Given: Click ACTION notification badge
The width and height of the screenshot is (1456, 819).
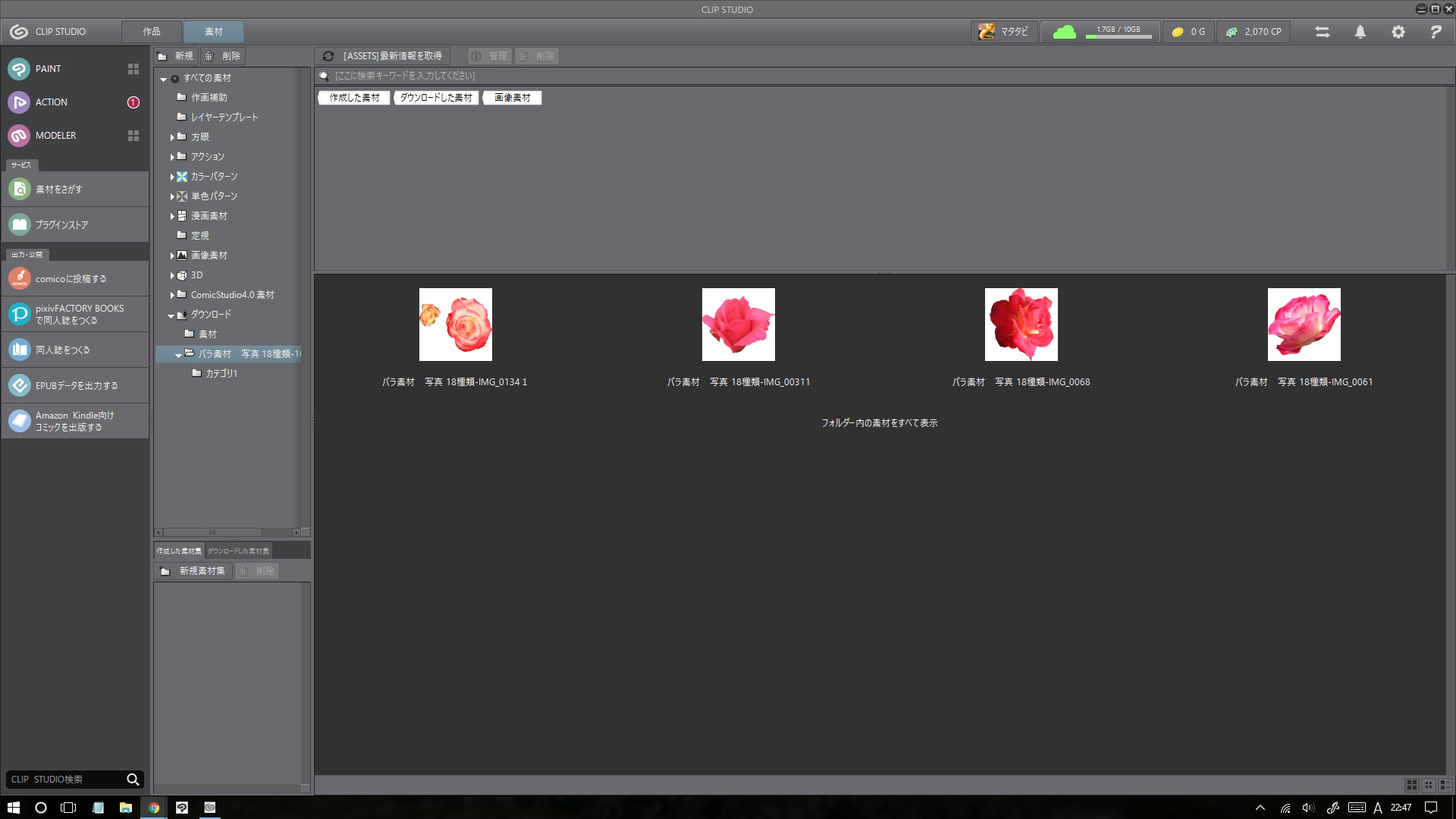Looking at the screenshot, I should (133, 102).
